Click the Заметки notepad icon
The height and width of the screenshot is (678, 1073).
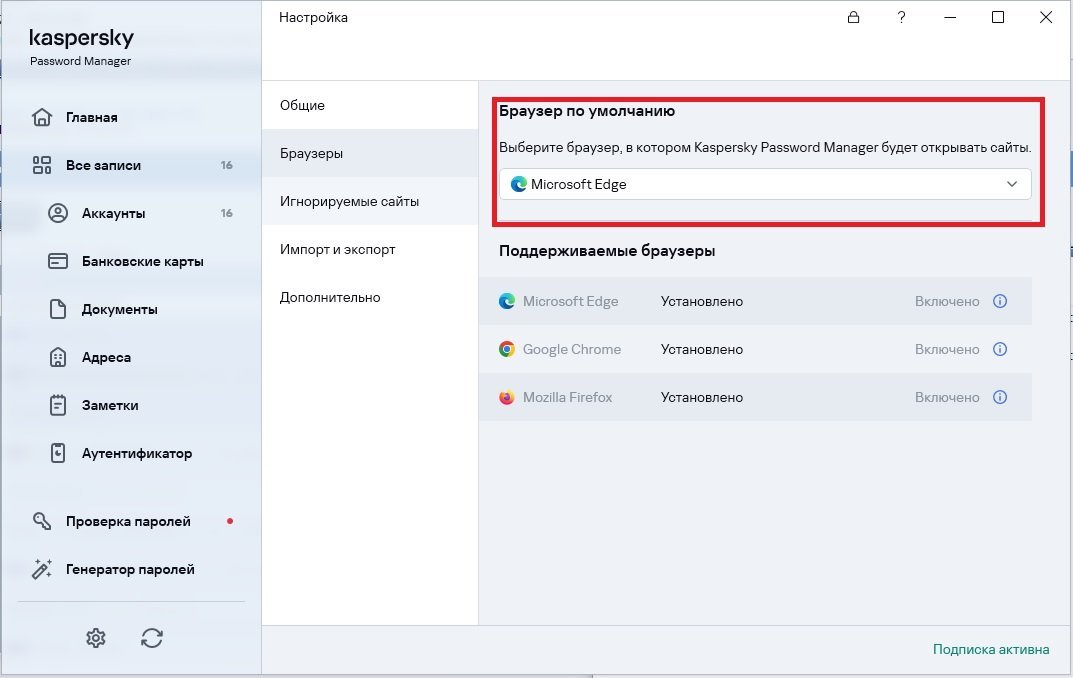click(x=58, y=405)
